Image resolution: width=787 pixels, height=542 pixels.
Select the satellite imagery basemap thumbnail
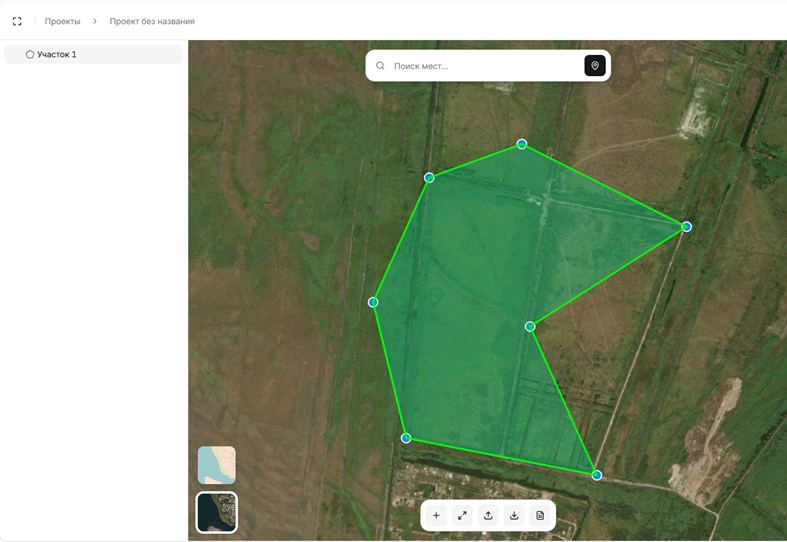[217, 512]
